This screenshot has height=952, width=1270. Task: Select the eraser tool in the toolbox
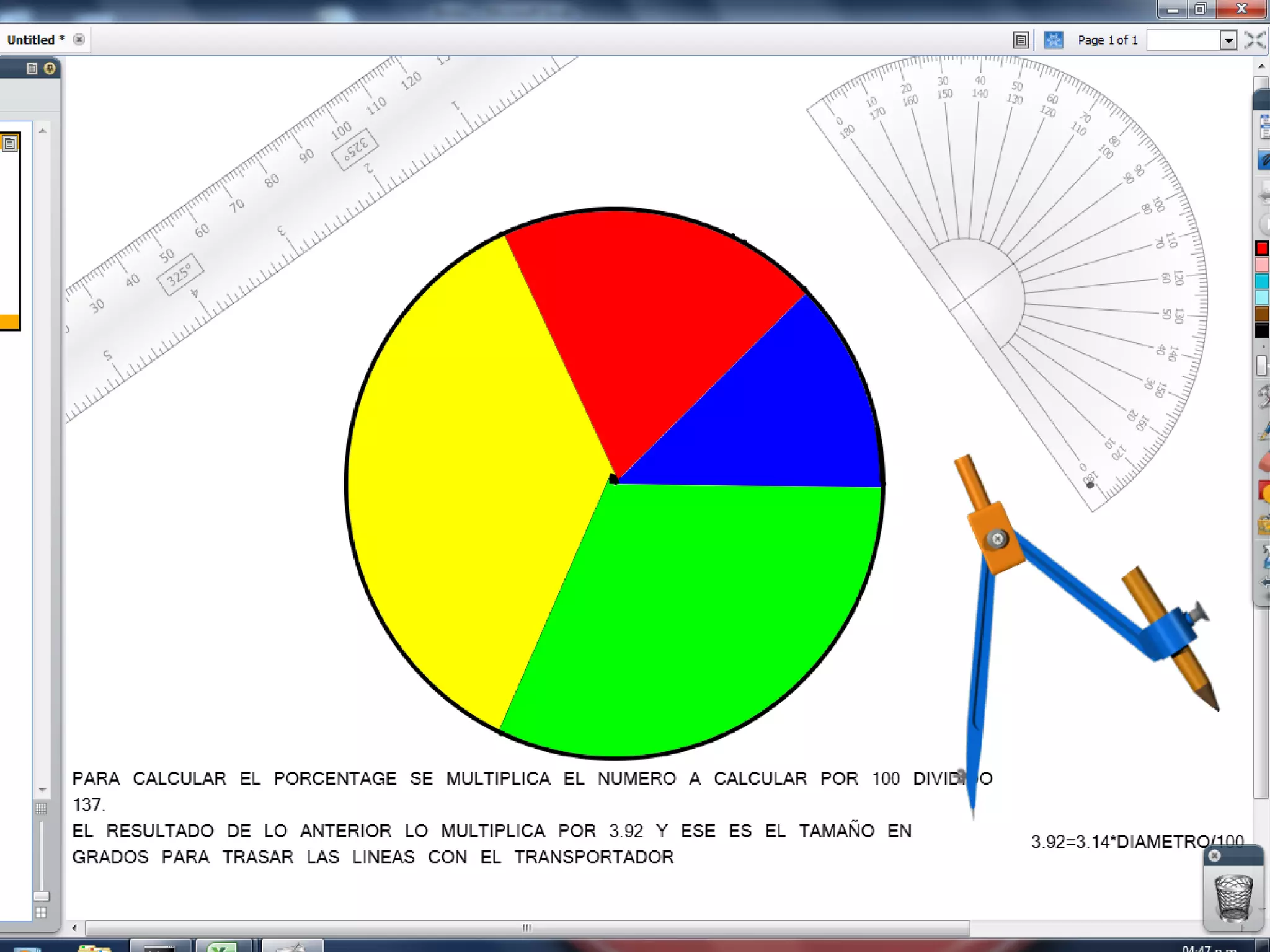click(x=1265, y=462)
